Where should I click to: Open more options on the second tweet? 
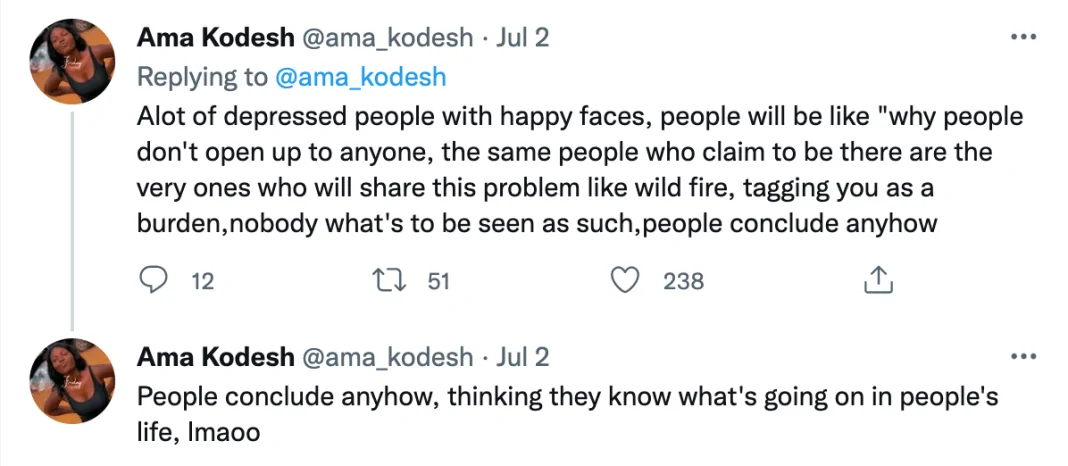pos(1023,357)
